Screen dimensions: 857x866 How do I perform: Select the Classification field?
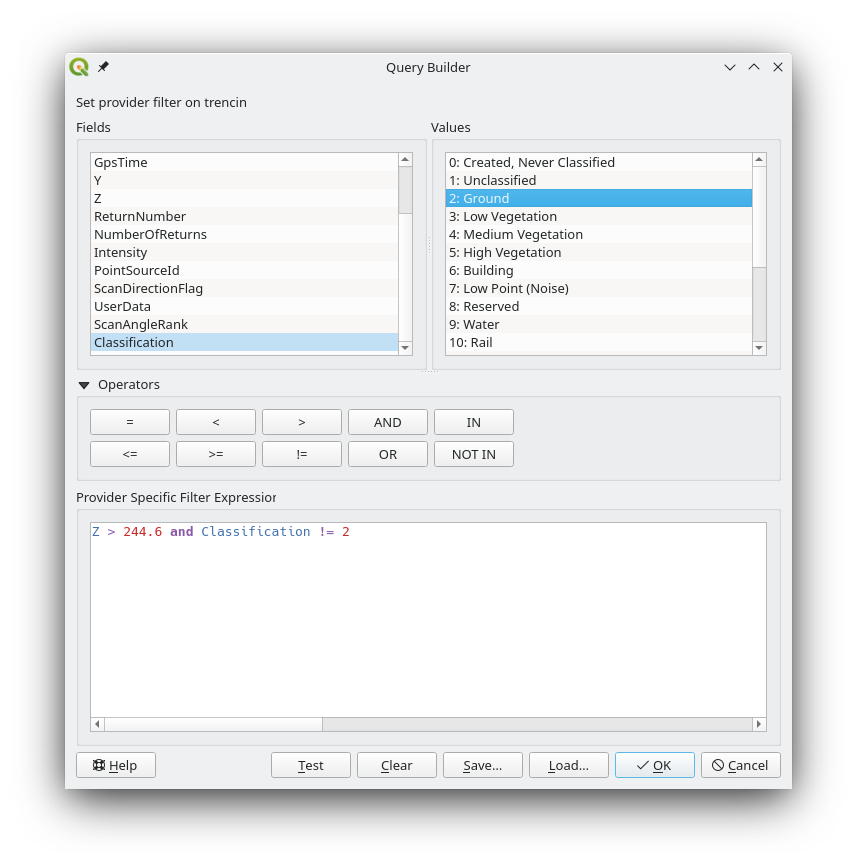[x=134, y=342]
